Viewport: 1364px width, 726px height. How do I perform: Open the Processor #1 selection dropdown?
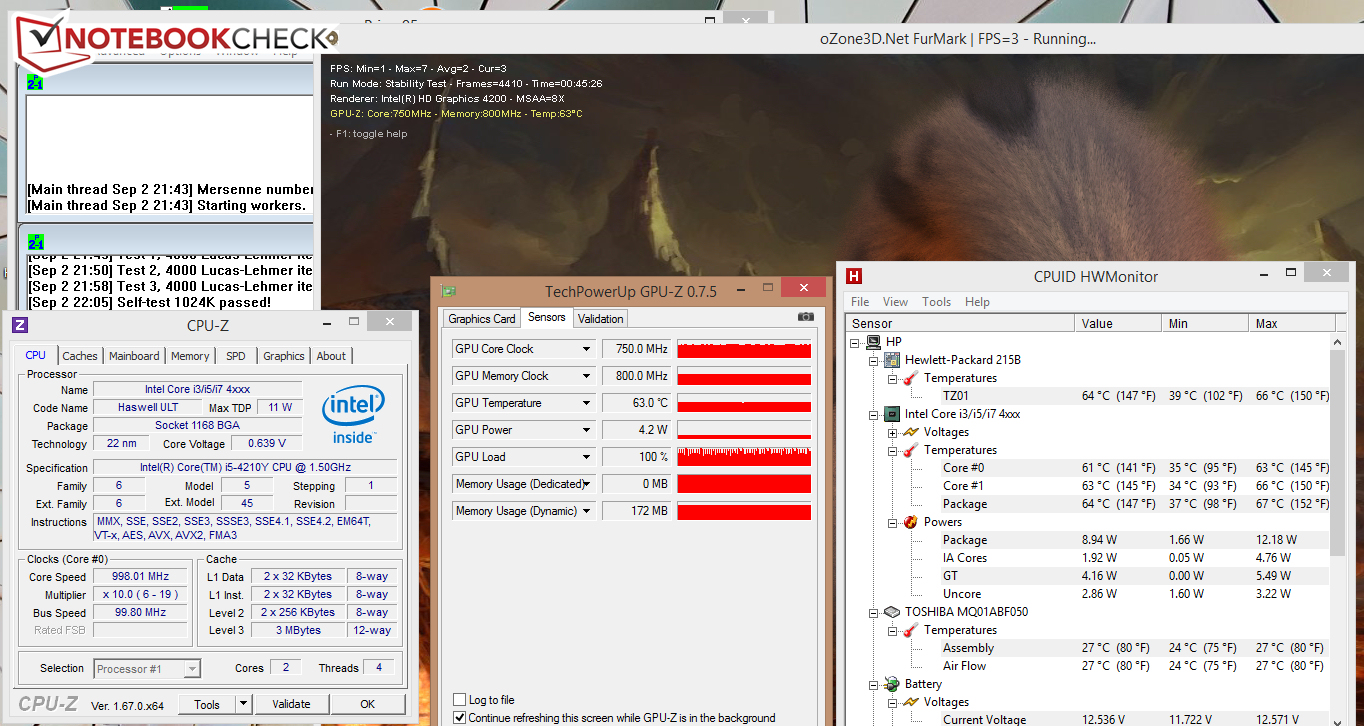[192, 669]
